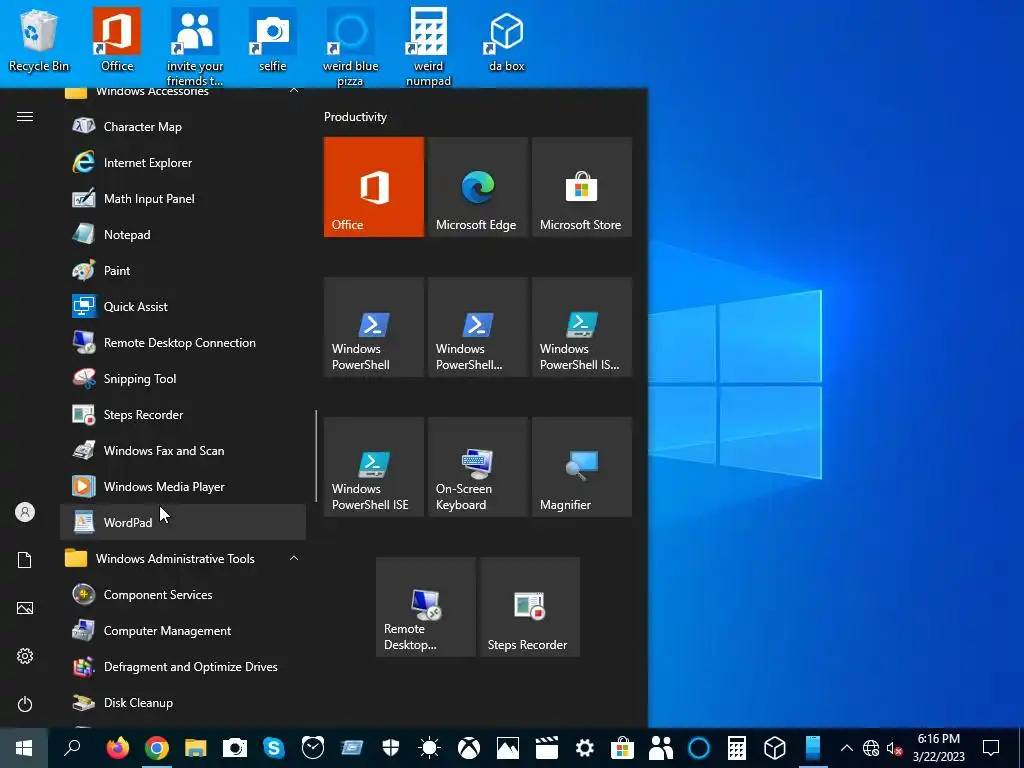This screenshot has height=768, width=1024.
Task: Open the Magnifier tile
Action: point(582,467)
